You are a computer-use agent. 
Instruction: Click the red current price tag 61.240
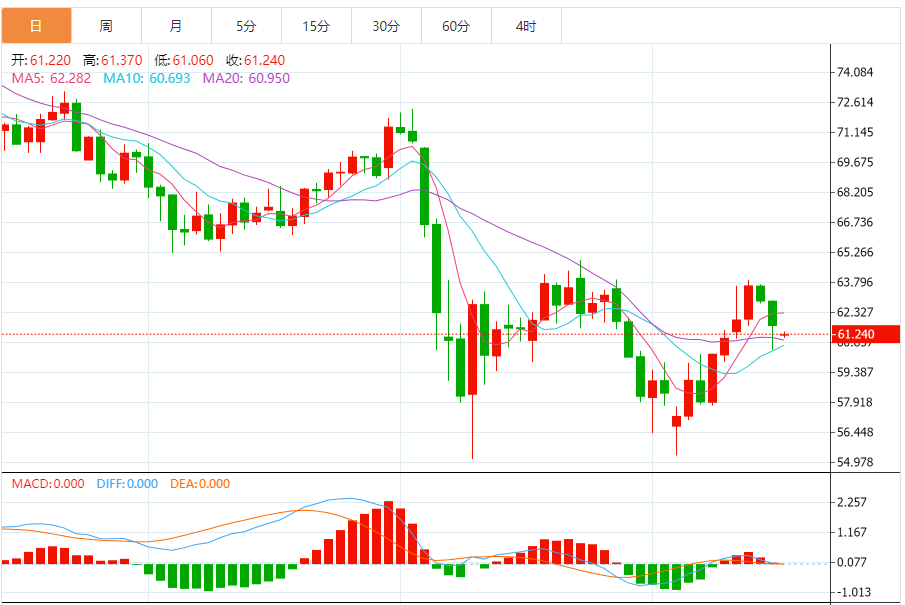pyautogui.click(x=866, y=334)
